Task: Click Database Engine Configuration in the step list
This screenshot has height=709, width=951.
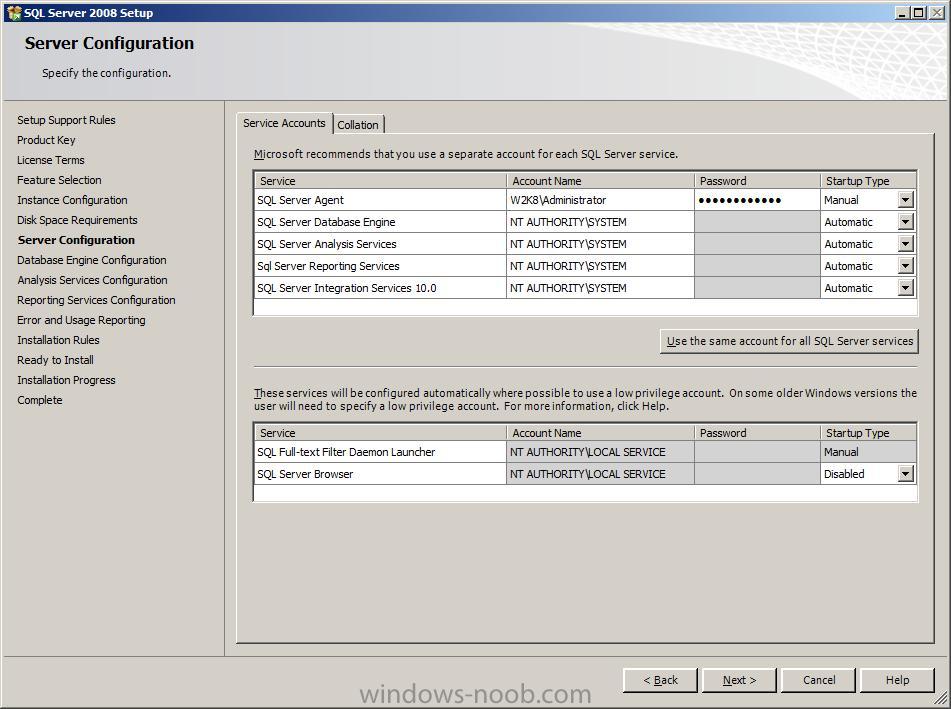Action: 92,260
